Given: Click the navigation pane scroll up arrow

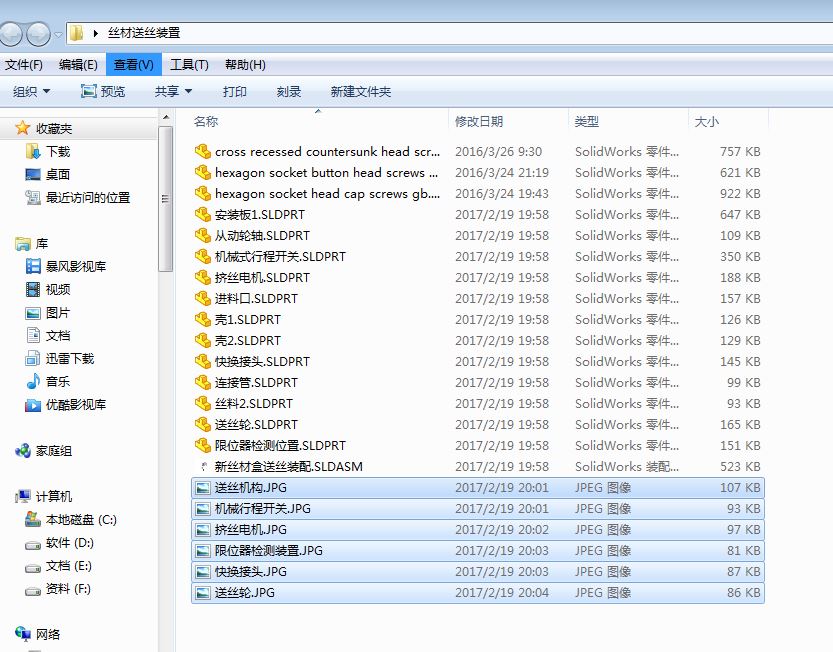Looking at the screenshot, I should 166,117.
